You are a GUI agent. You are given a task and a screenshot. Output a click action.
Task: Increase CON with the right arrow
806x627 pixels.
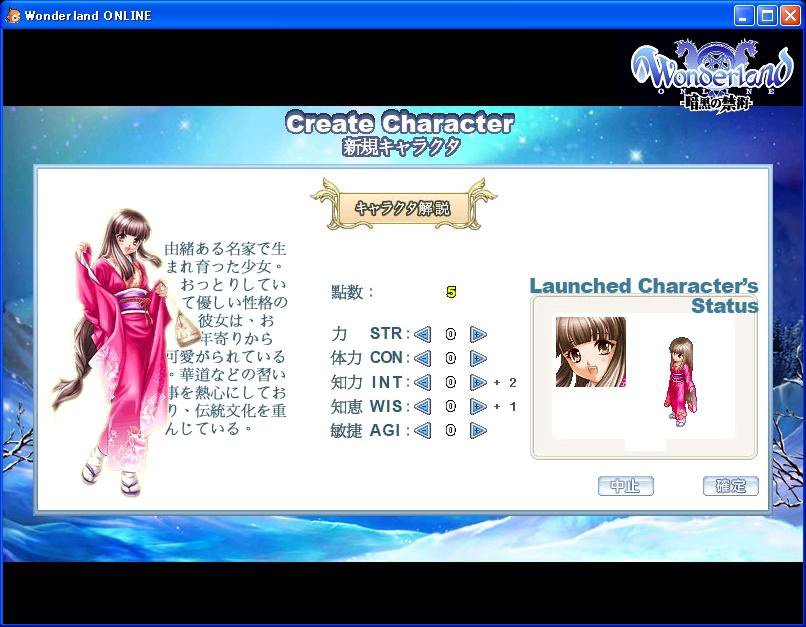(478, 358)
